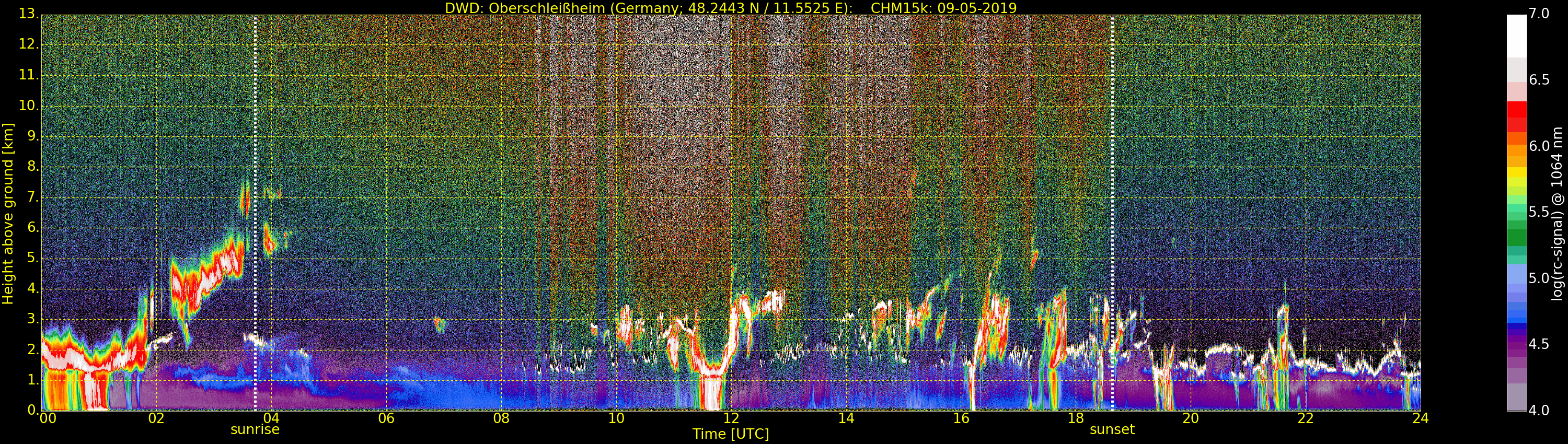The width and height of the screenshot is (1568, 444).
Task: Click the y-axis tick label '2.'
Action: coord(32,349)
